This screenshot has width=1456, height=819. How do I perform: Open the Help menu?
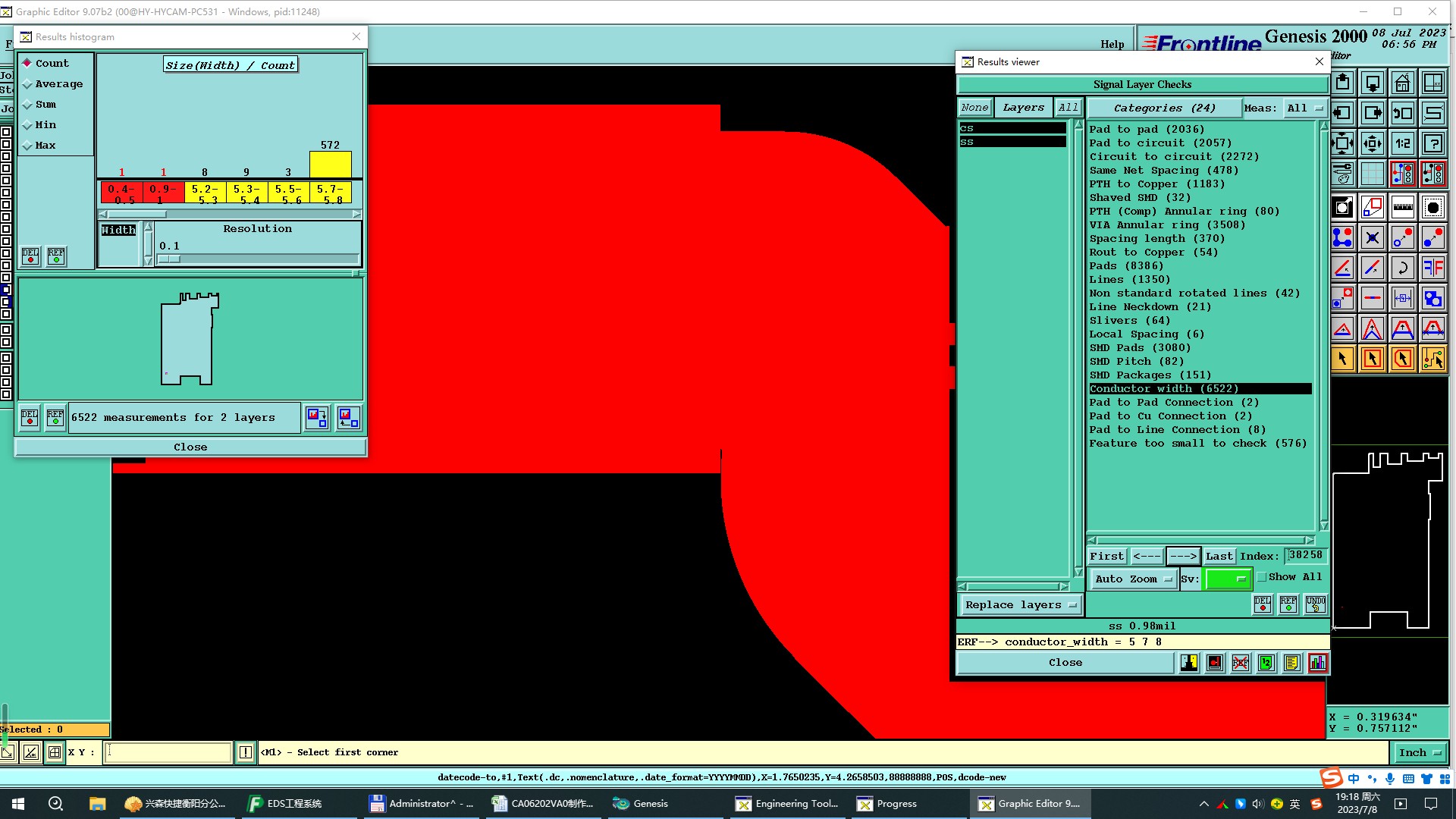click(x=1112, y=44)
